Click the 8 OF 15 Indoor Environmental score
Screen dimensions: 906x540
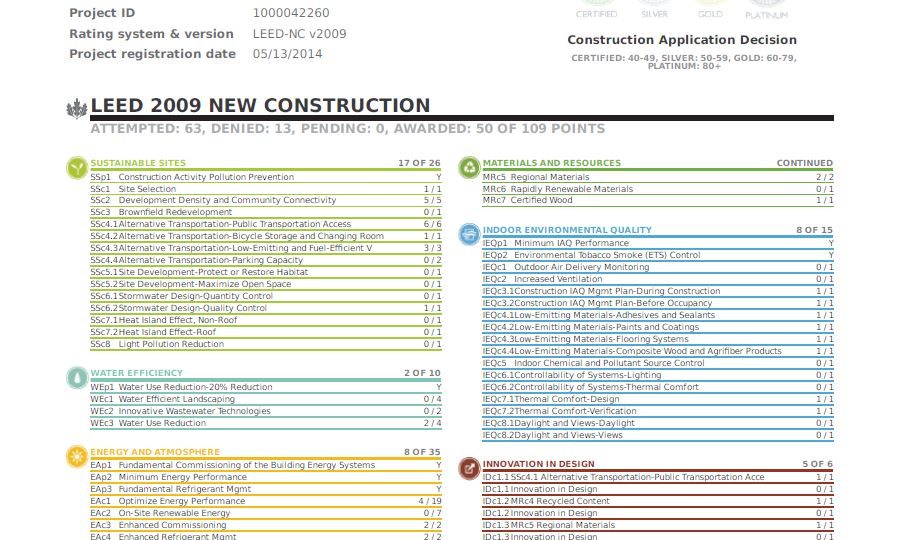click(x=814, y=230)
